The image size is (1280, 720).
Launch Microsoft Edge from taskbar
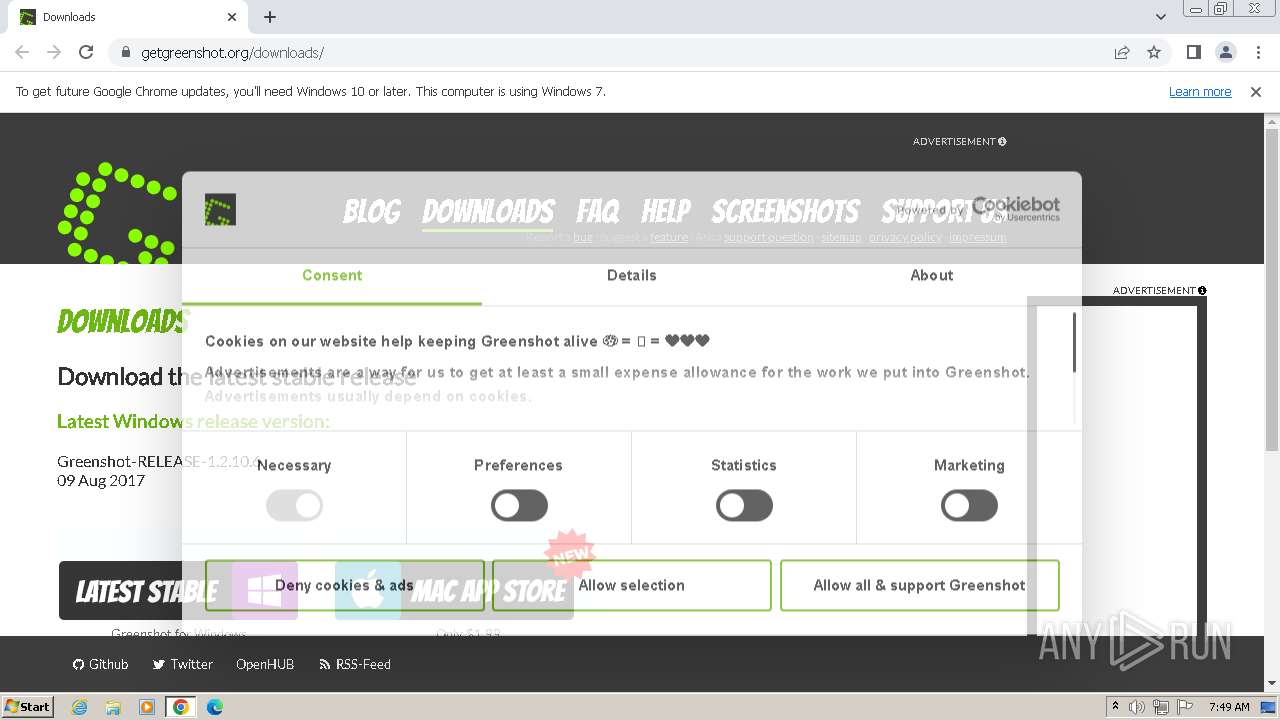coord(214,707)
